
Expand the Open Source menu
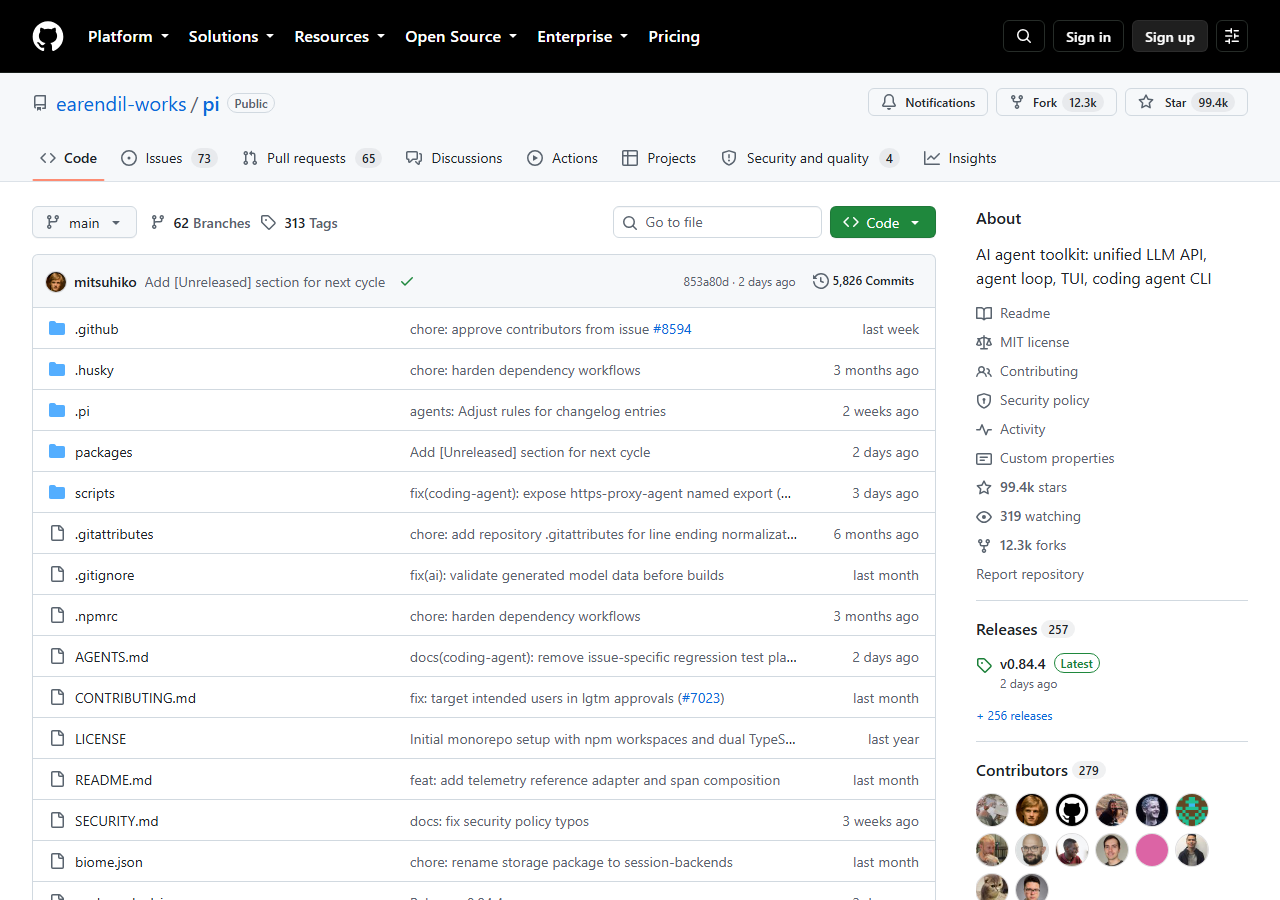pos(461,37)
